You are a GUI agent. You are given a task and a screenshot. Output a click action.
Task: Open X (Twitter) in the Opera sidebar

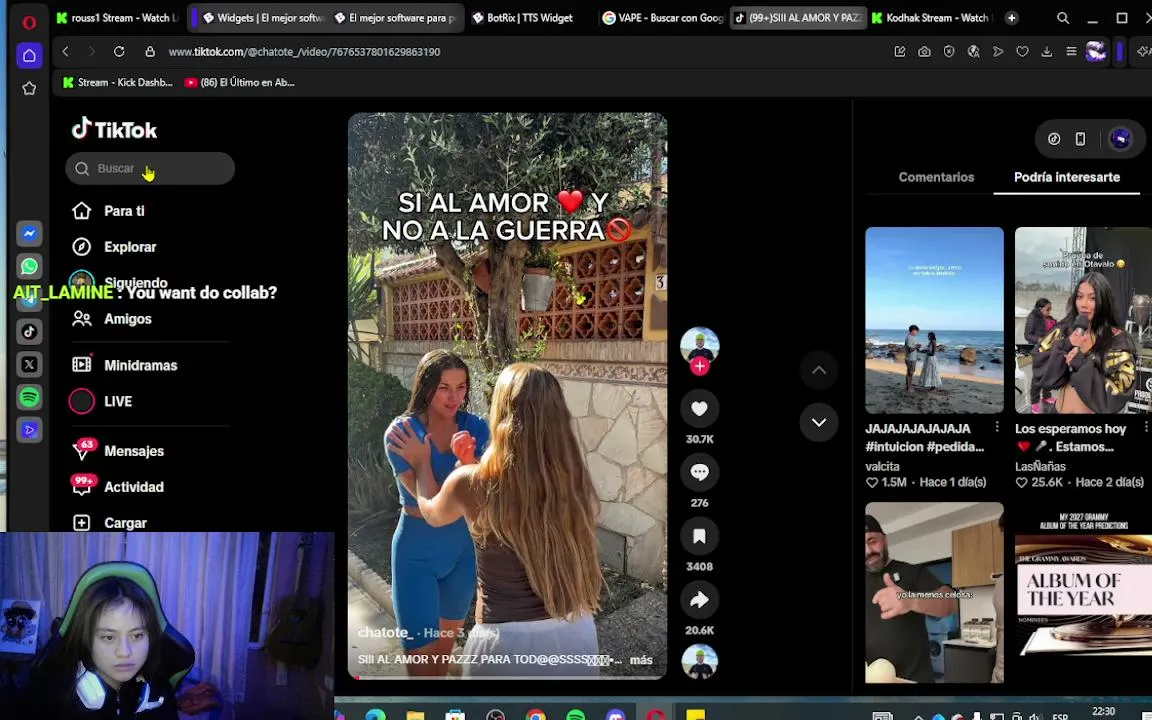click(x=29, y=364)
